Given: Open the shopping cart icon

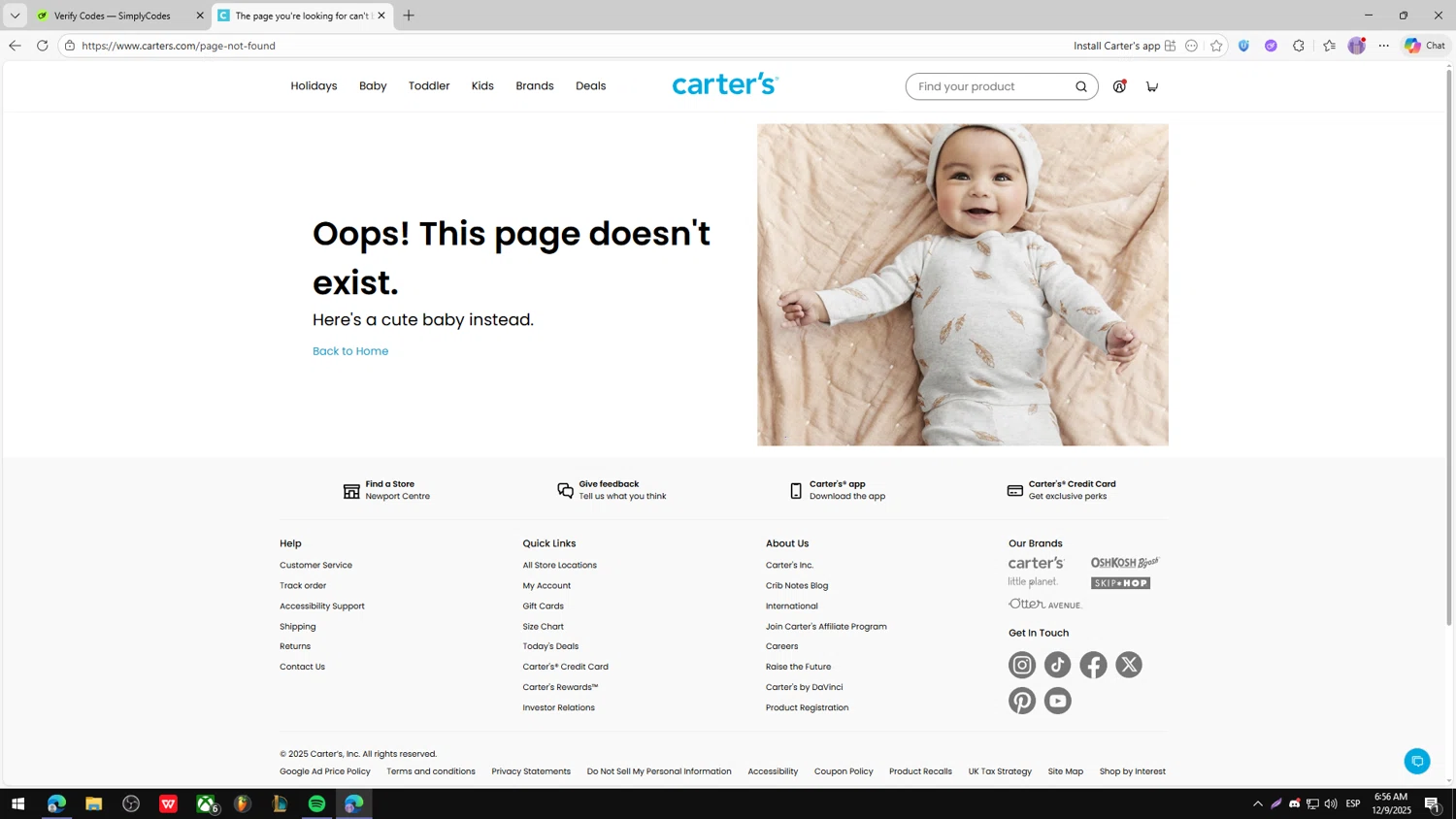Looking at the screenshot, I should 1152,86.
